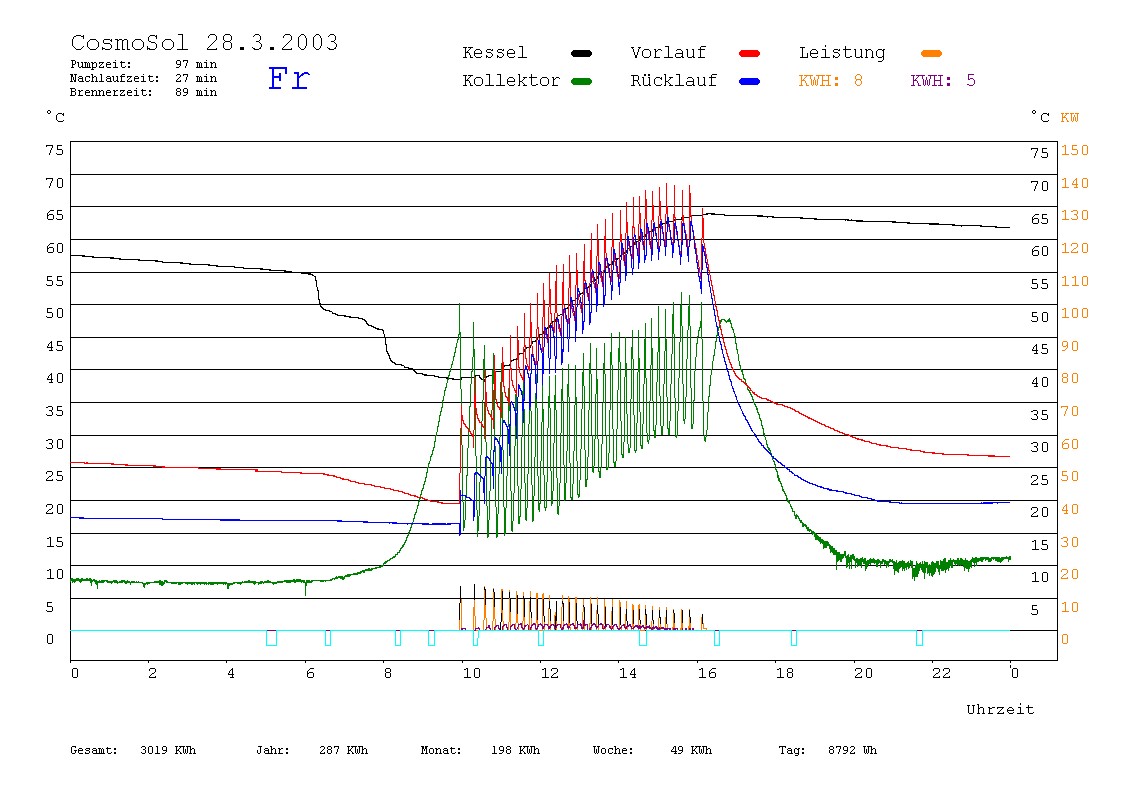Screen dimensions: 1148x812
Task: Click the "Kessel" legend label
Action: tap(494, 53)
